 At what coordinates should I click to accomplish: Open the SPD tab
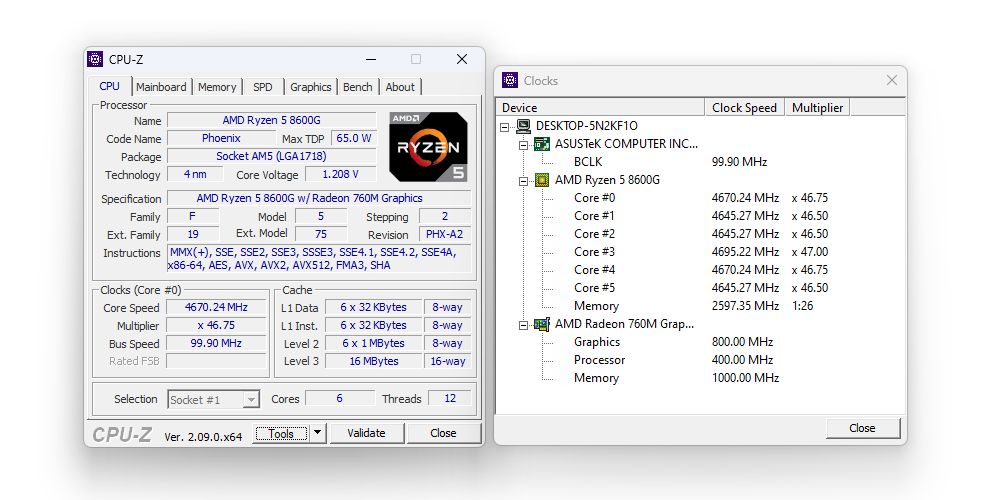[262, 87]
